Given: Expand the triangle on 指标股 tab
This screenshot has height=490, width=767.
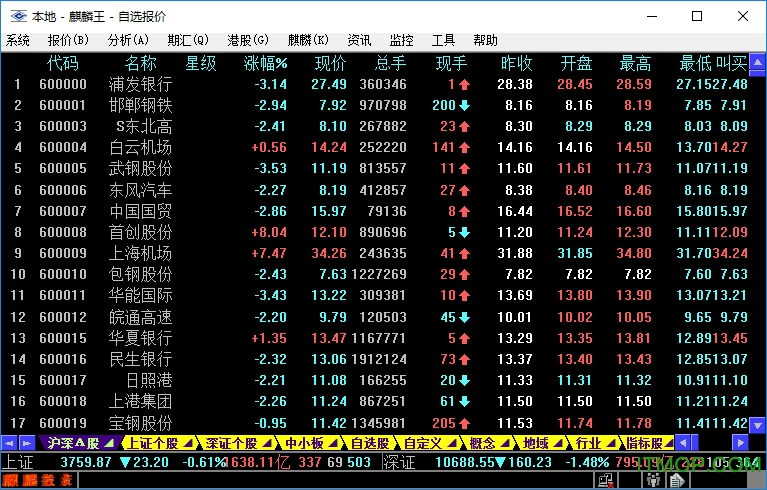Looking at the screenshot, I should point(669,444).
